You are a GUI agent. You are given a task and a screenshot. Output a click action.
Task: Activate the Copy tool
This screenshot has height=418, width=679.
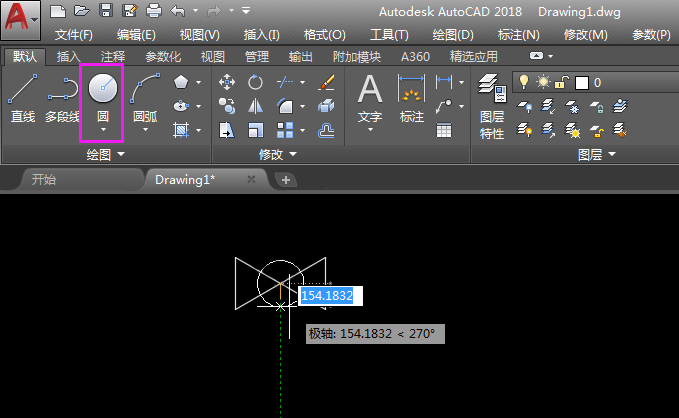tap(227, 106)
